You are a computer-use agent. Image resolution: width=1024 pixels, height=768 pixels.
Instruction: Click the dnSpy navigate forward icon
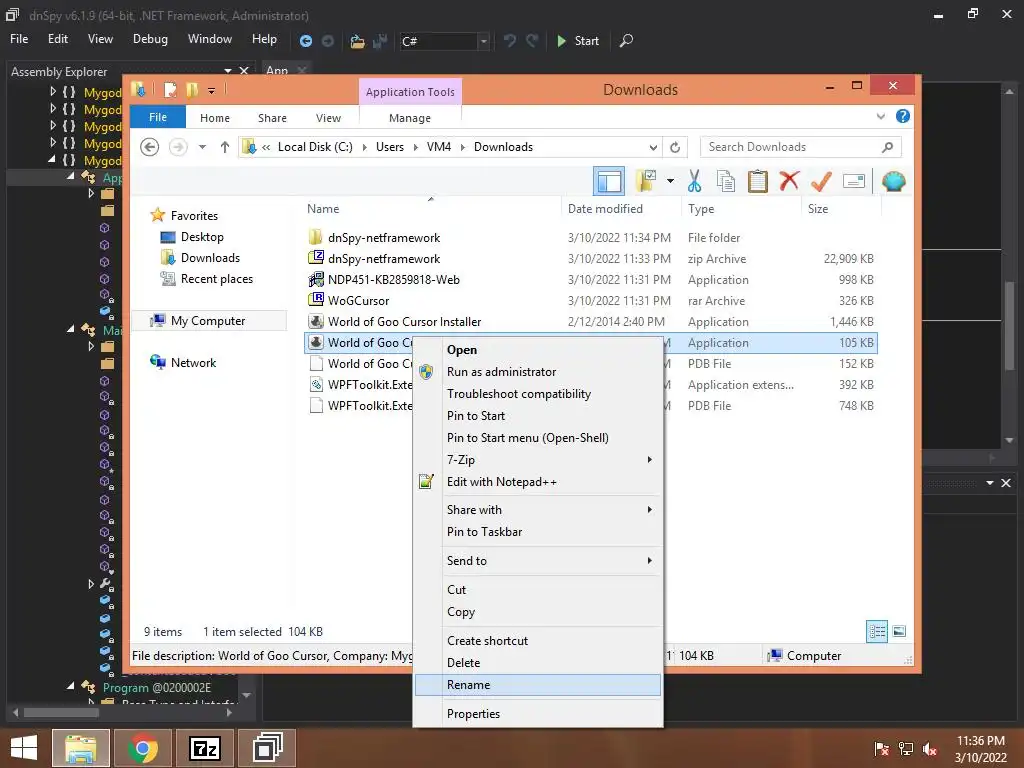coord(327,40)
